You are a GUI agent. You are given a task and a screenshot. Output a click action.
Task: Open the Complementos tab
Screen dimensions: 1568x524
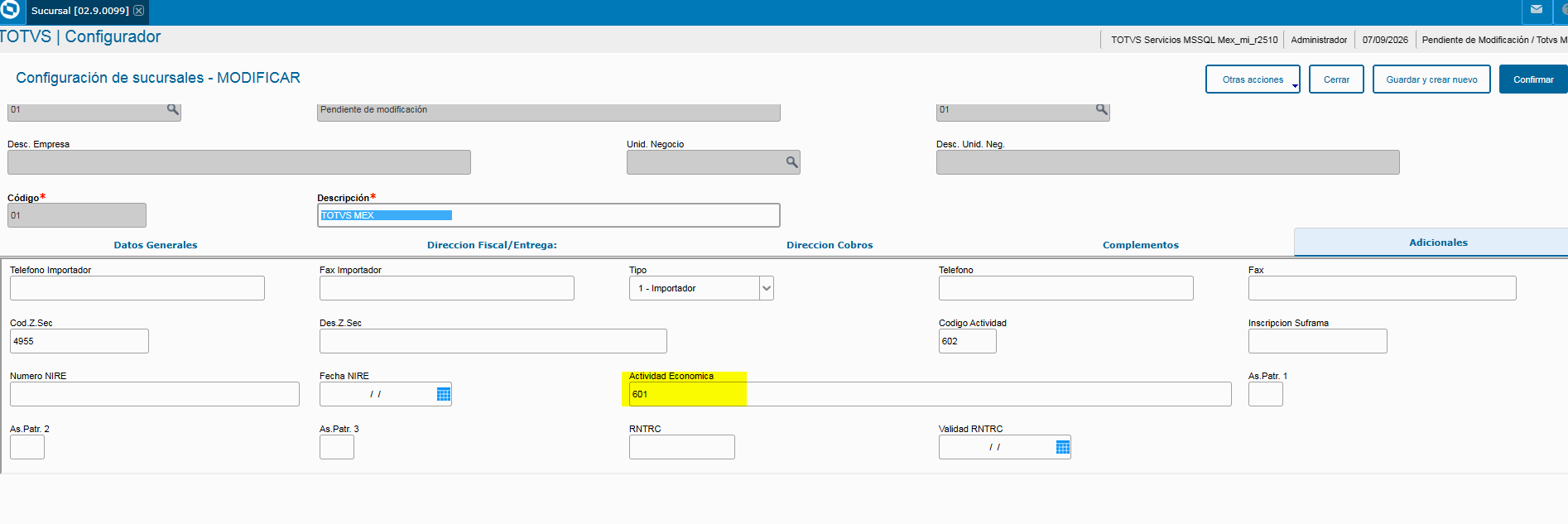(x=1141, y=245)
